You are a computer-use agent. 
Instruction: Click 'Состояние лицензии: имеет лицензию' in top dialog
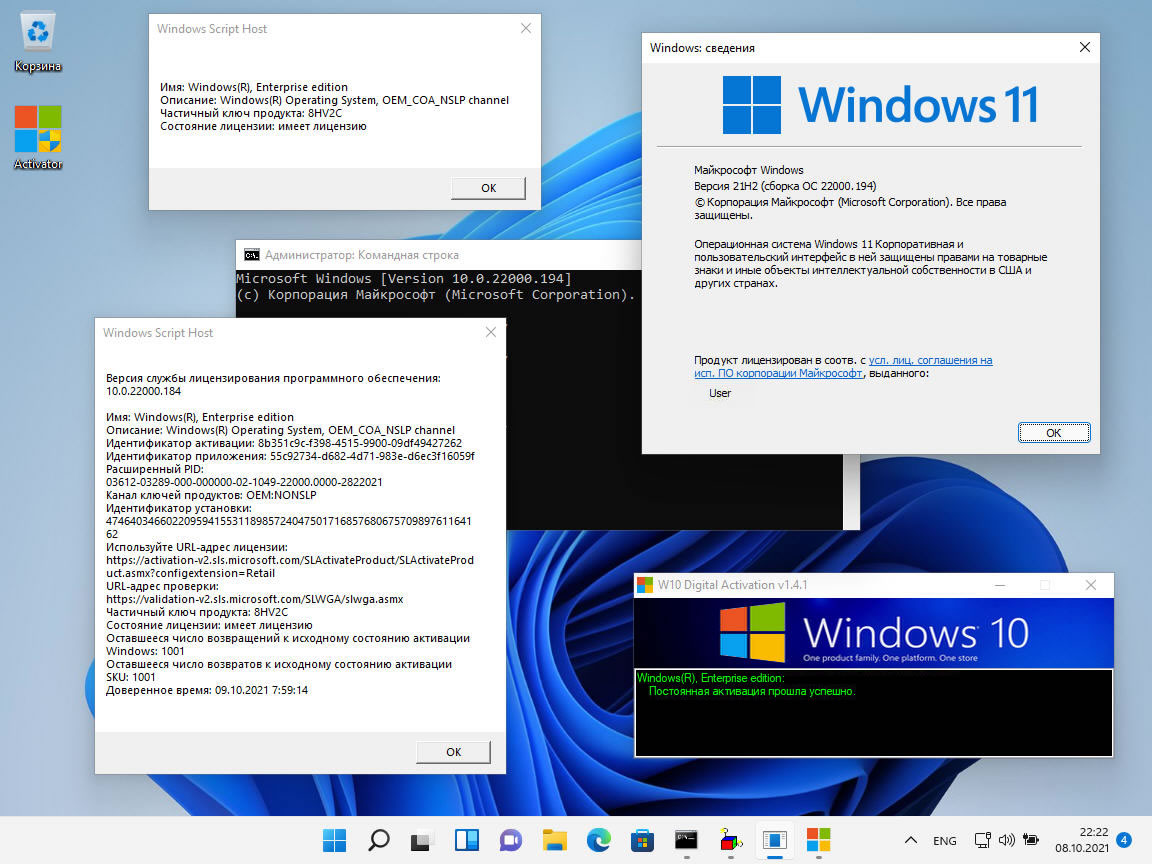click(263, 126)
